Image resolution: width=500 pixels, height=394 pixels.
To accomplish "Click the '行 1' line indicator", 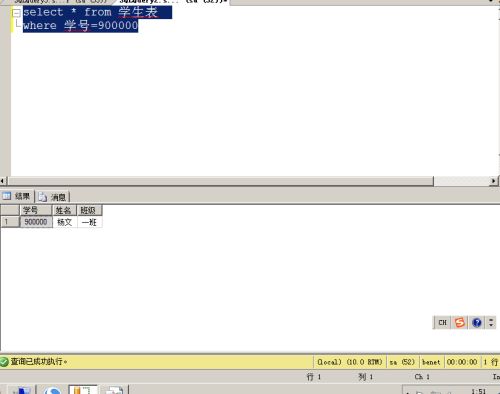I will click(x=313, y=377).
